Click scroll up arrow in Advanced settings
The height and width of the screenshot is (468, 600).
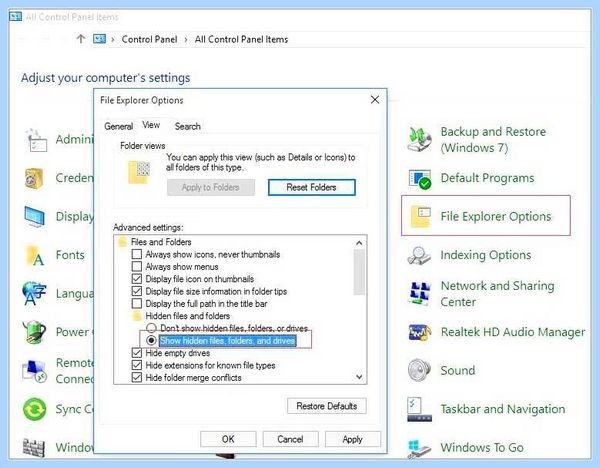(359, 243)
